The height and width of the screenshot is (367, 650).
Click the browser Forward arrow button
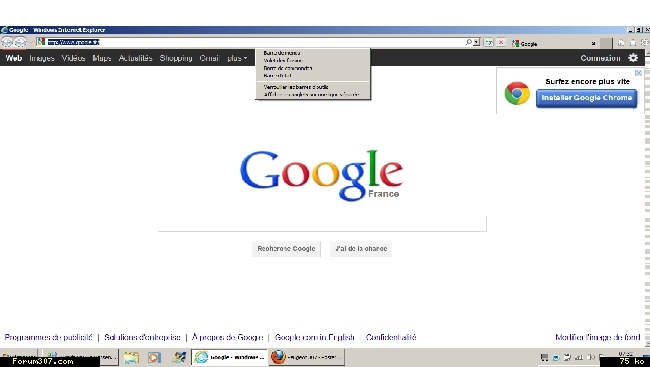[x=20, y=42]
